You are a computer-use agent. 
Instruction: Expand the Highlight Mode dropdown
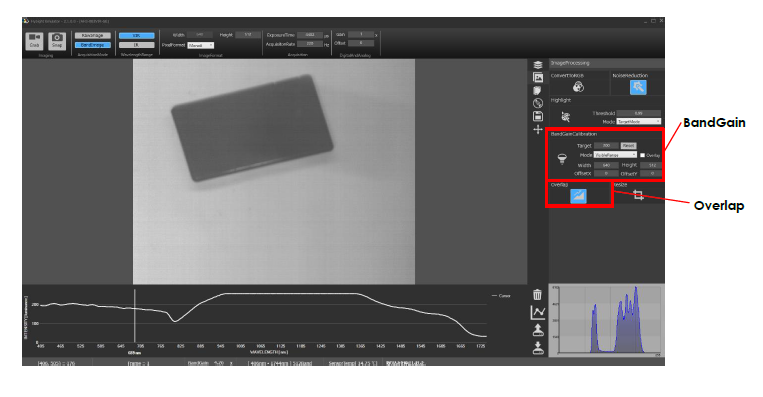pos(638,122)
